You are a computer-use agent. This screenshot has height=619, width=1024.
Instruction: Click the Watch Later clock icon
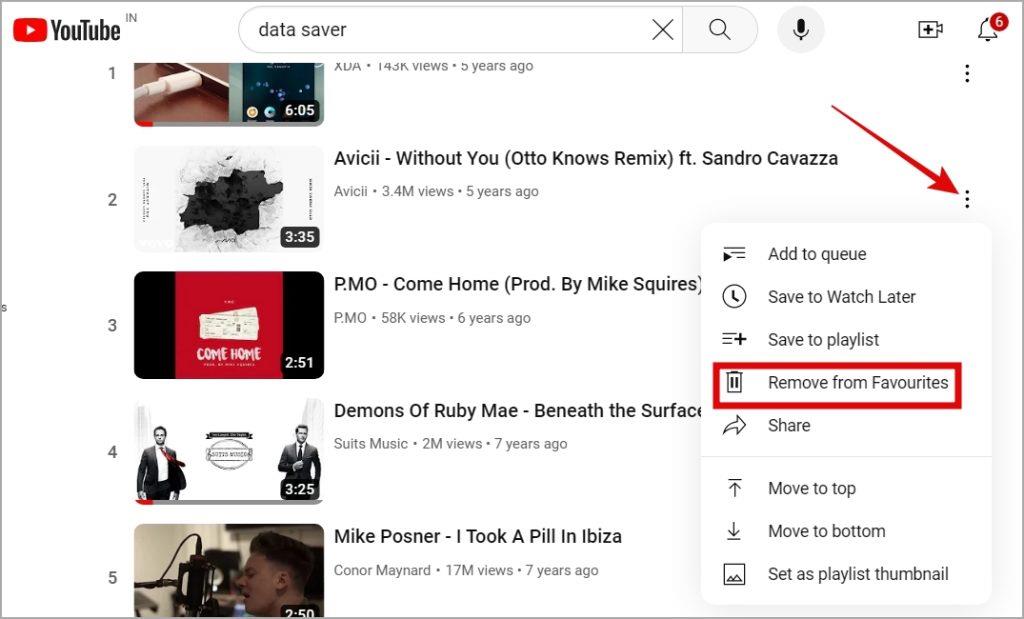[x=734, y=296]
